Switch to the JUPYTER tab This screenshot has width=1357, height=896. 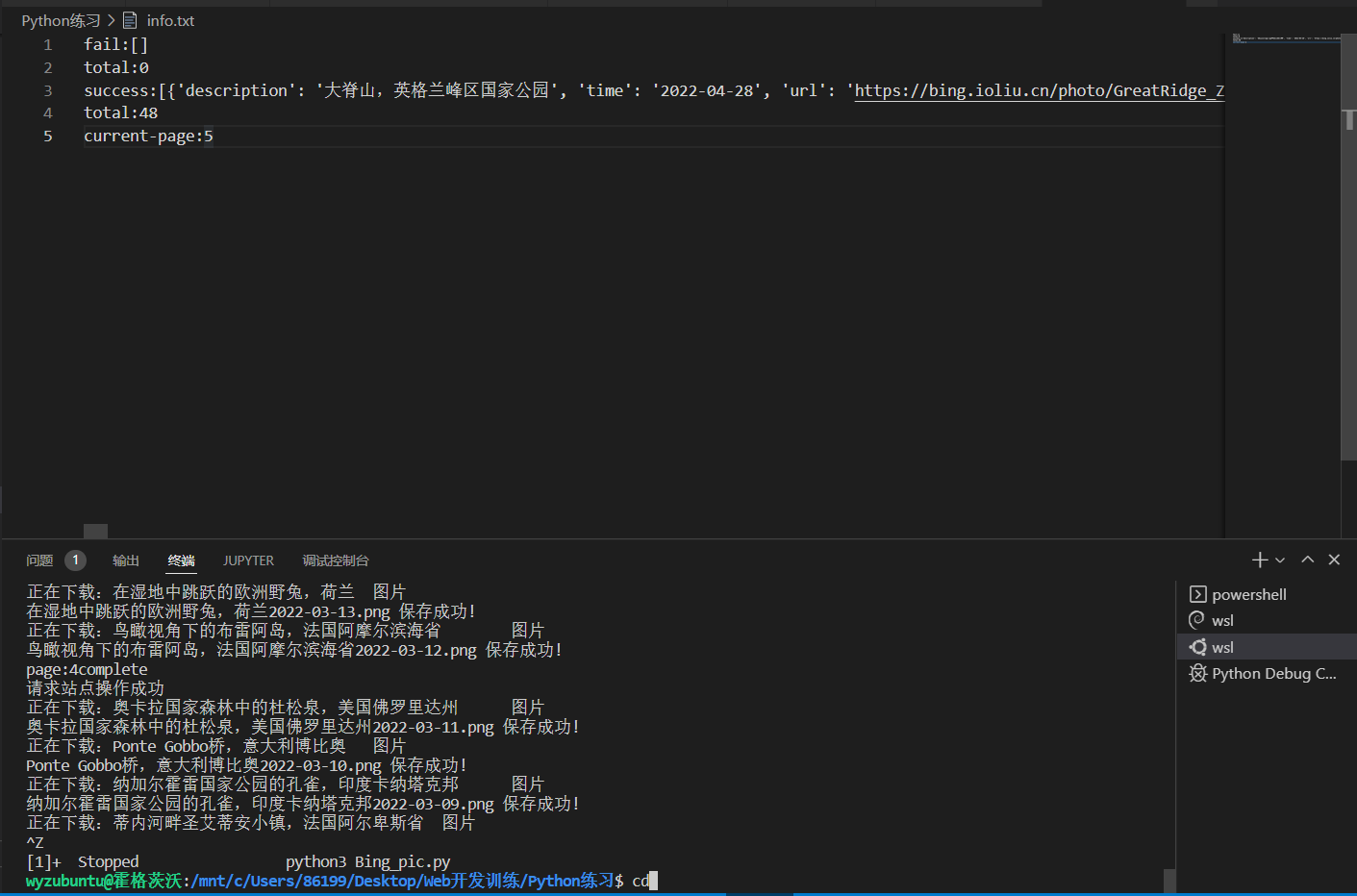point(248,560)
